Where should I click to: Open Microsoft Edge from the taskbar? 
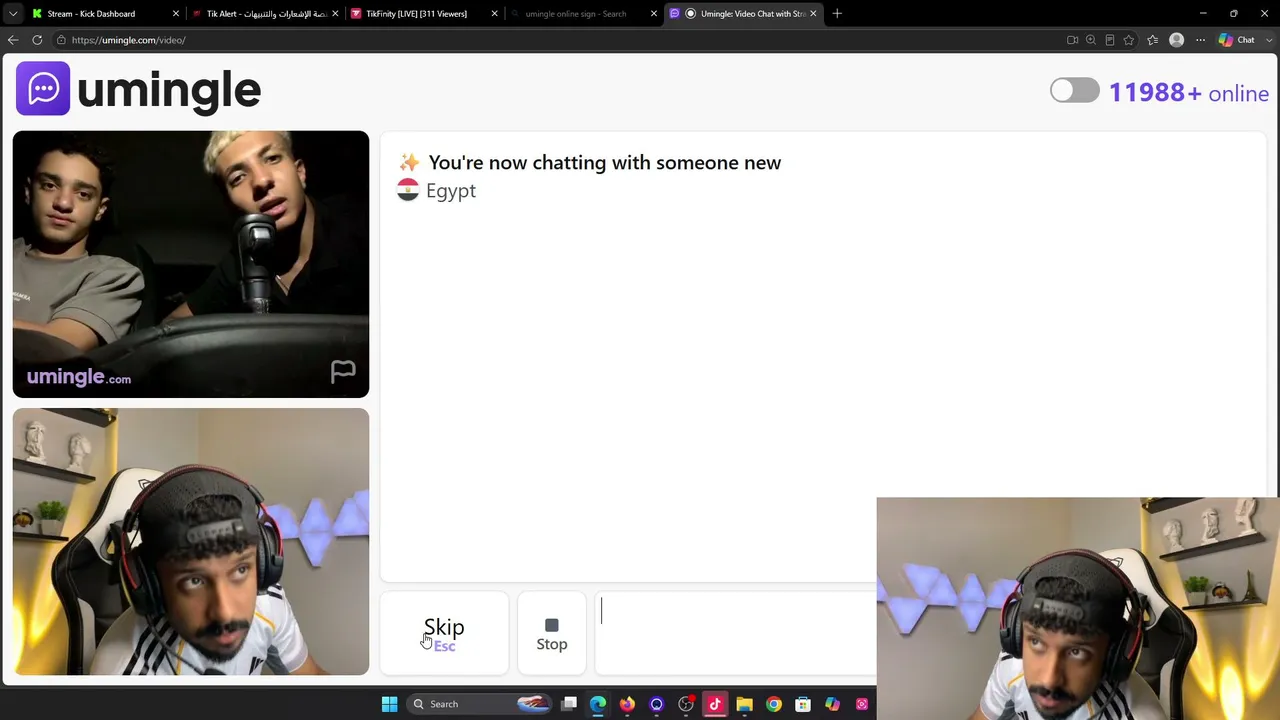[x=598, y=704]
